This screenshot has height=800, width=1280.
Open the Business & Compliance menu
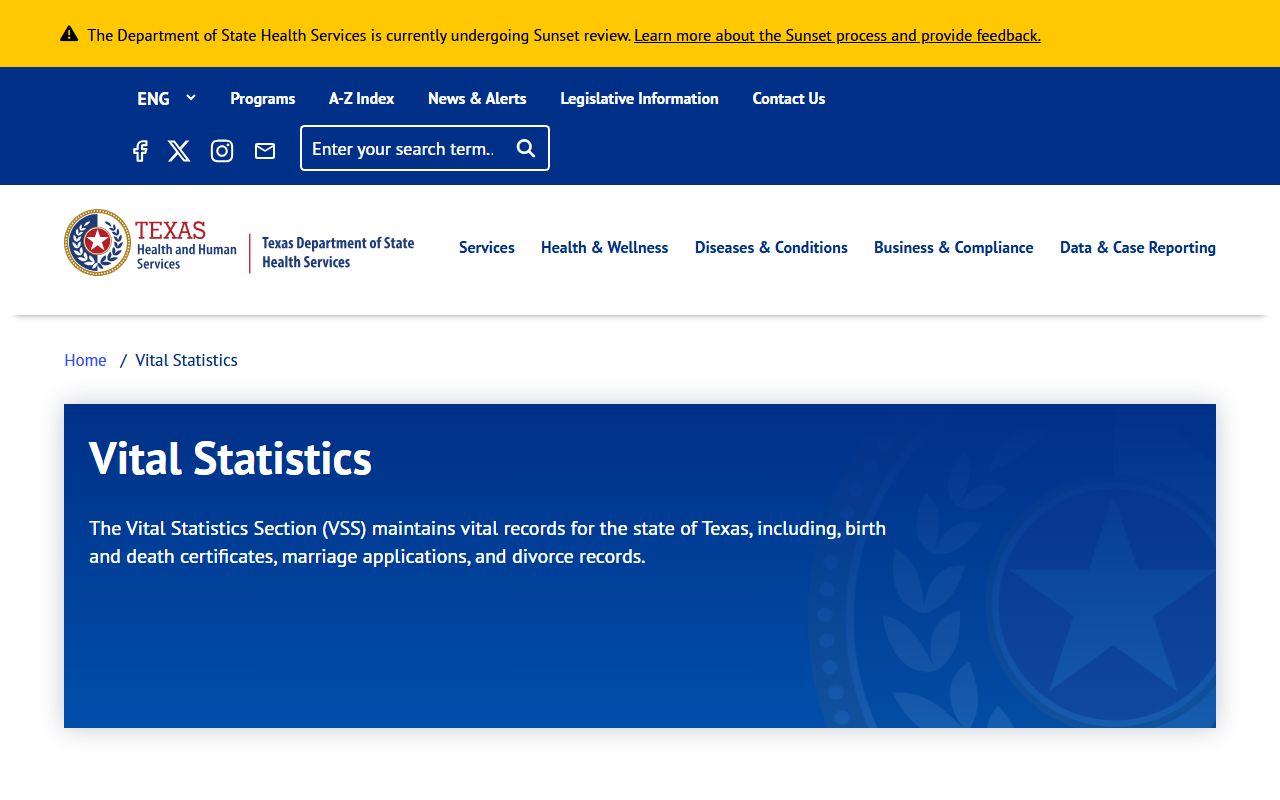(953, 247)
